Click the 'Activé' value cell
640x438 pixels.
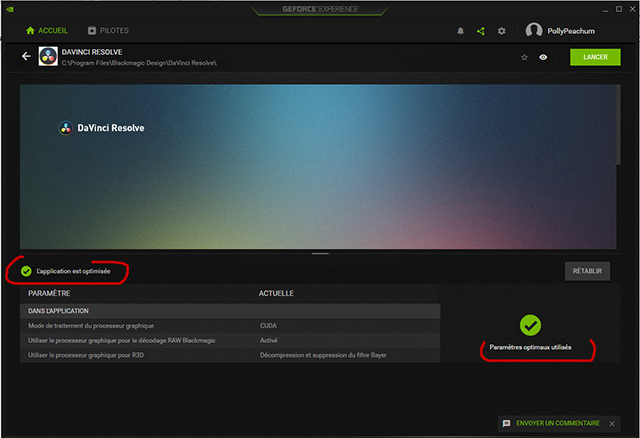coord(269,340)
